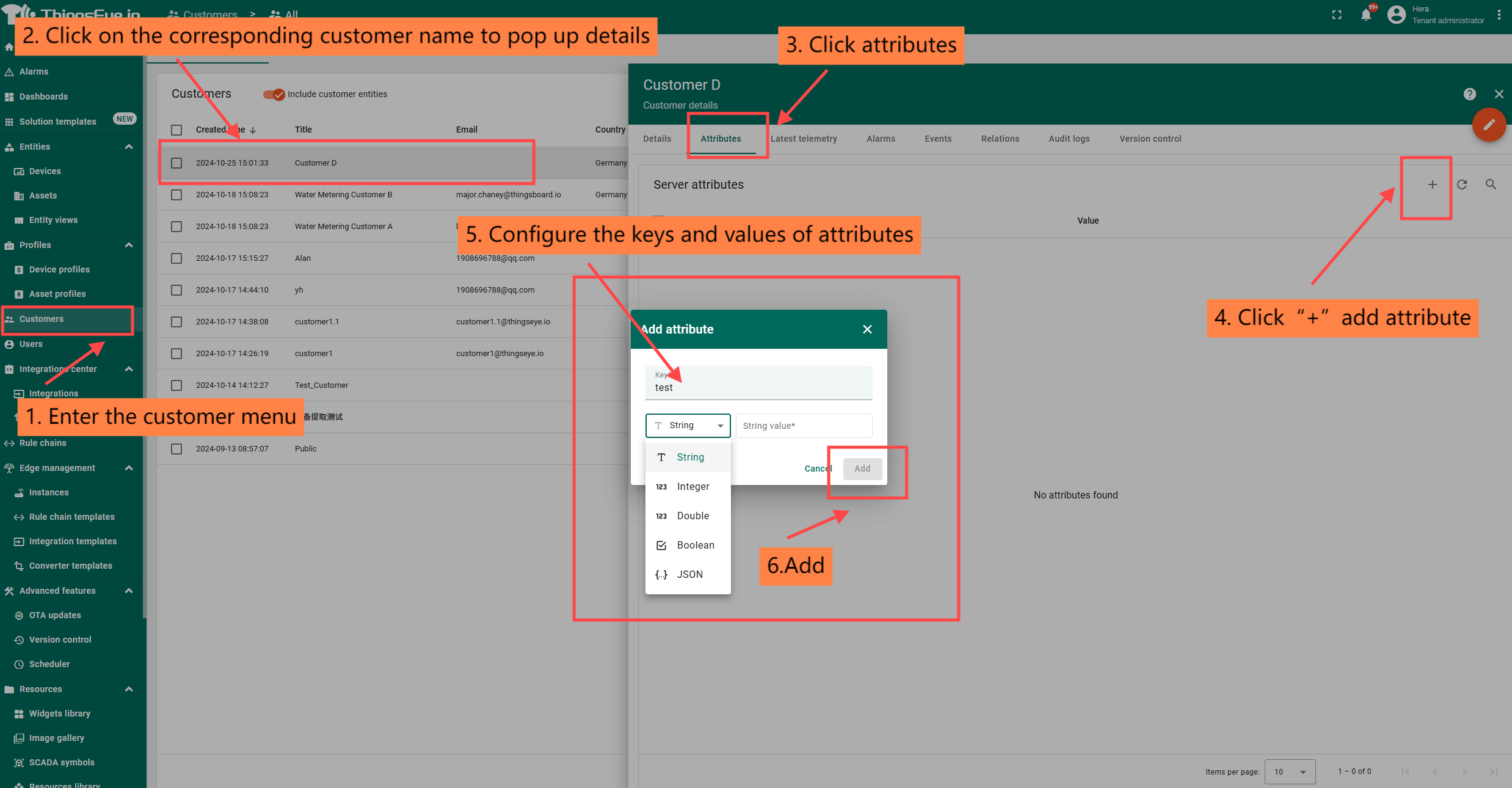Click the search attributes magnifier icon
Viewport: 1512px width, 788px height.
pyautogui.click(x=1491, y=184)
